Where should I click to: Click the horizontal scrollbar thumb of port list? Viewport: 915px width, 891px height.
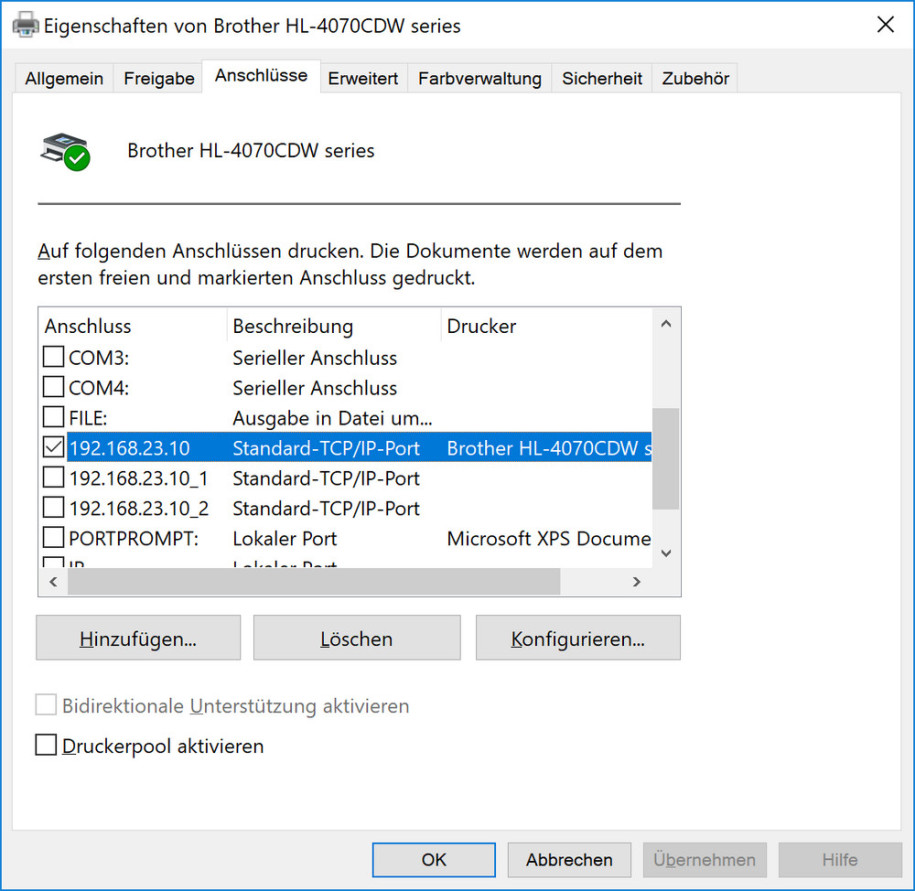314,582
